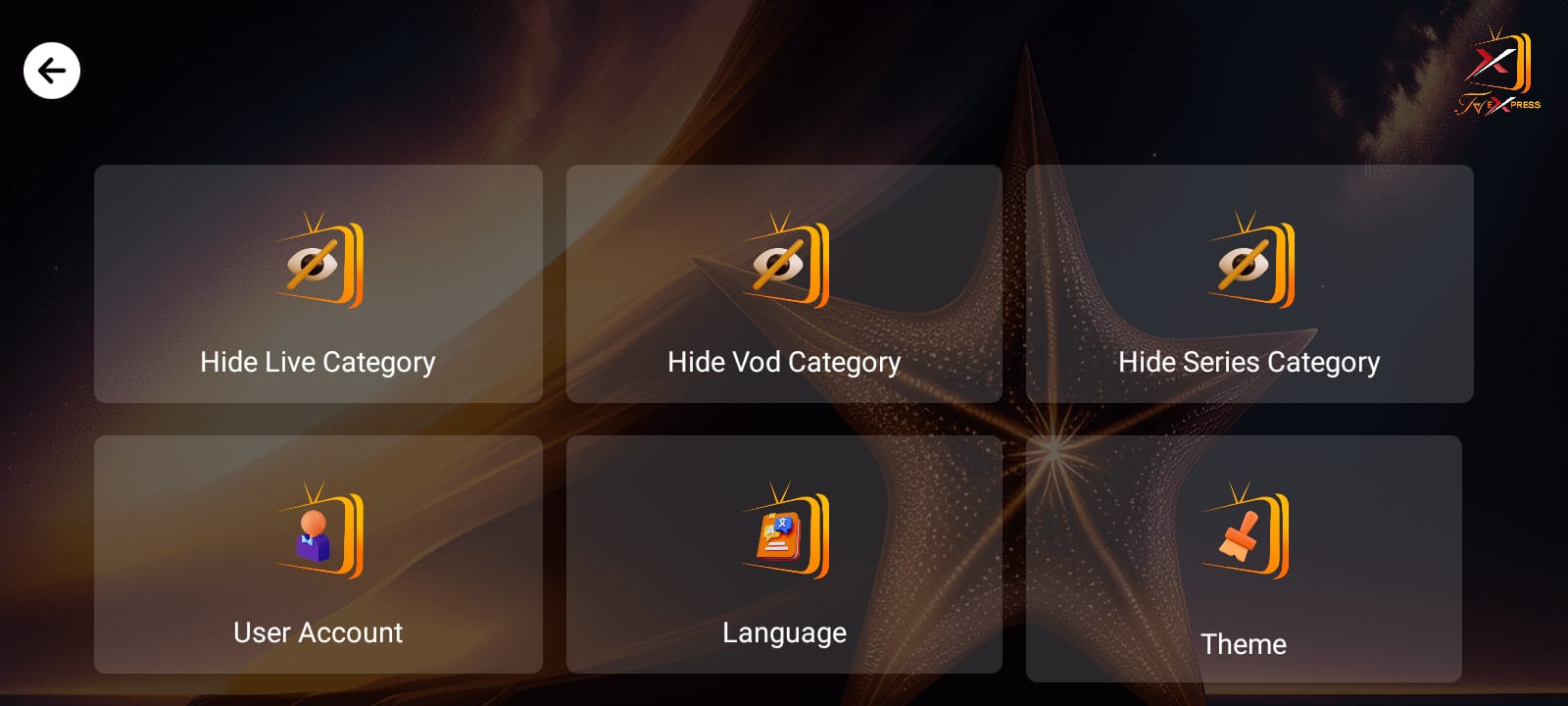
Task: Open the Hide Series Category label
Action: click(1249, 363)
